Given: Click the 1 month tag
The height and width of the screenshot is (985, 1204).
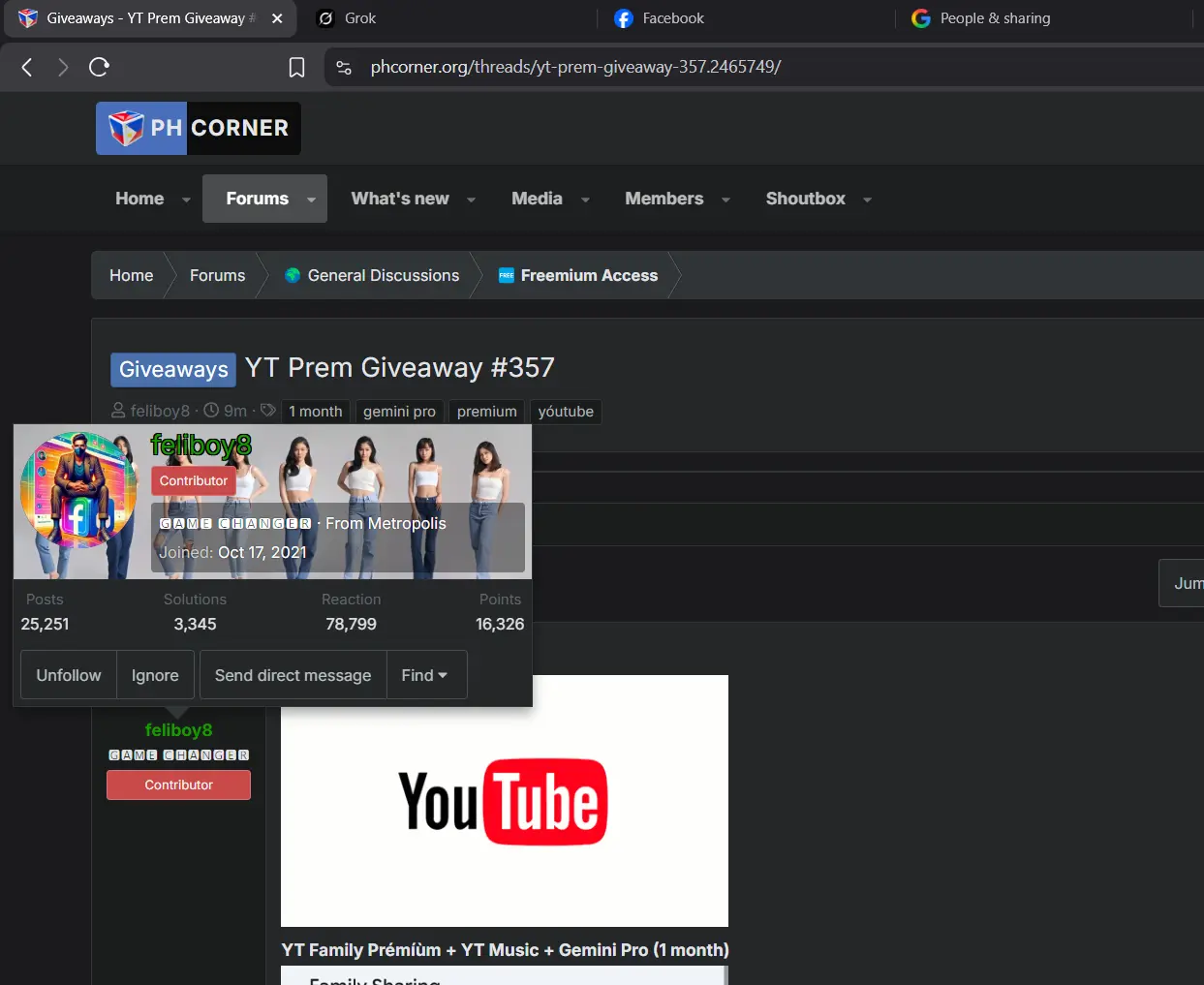Looking at the screenshot, I should tap(316, 412).
